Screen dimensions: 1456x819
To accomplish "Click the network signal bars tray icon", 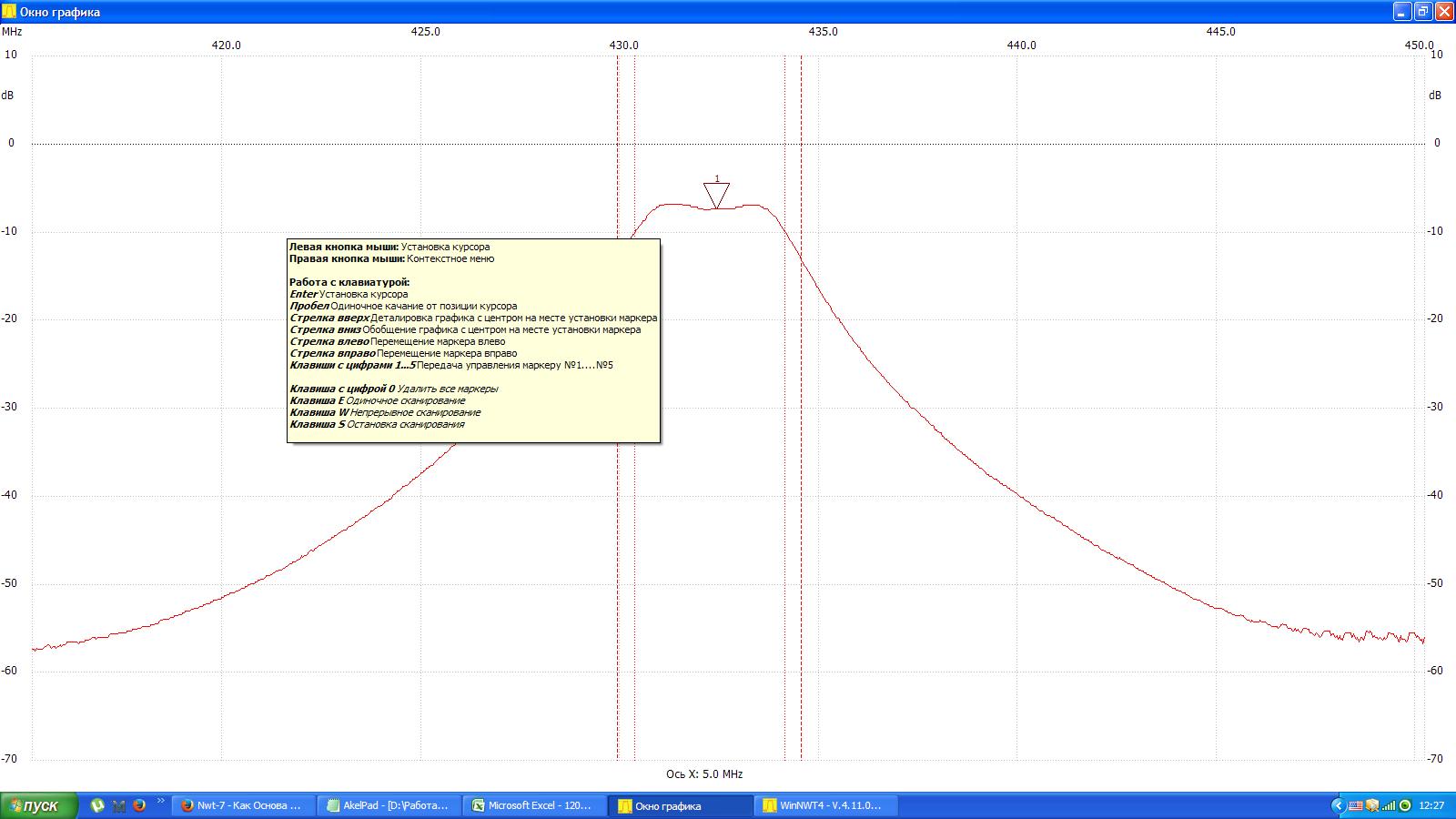I will click(1389, 805).
